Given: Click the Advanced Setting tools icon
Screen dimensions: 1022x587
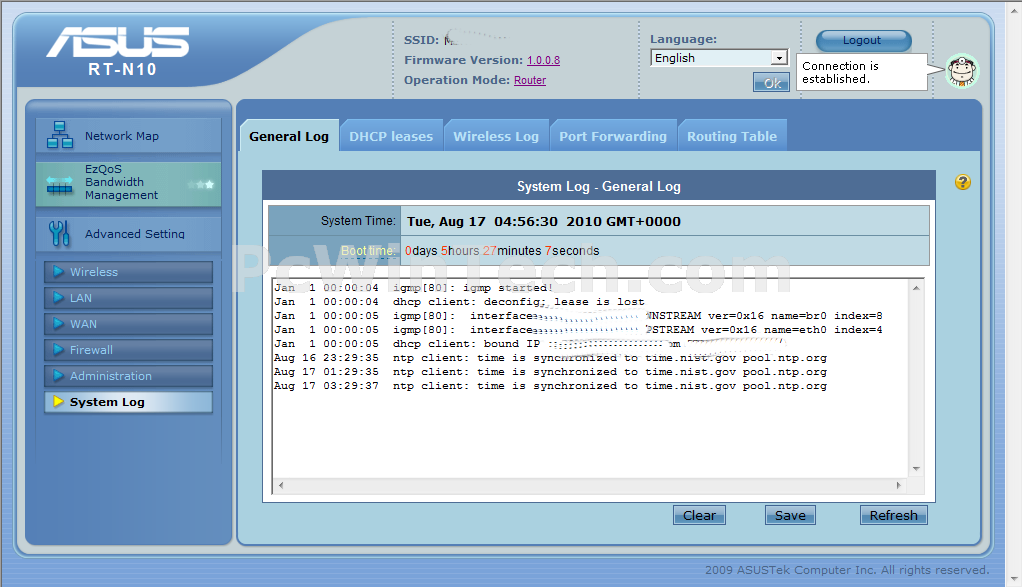Looking at the screenshot, I should 59,233.
